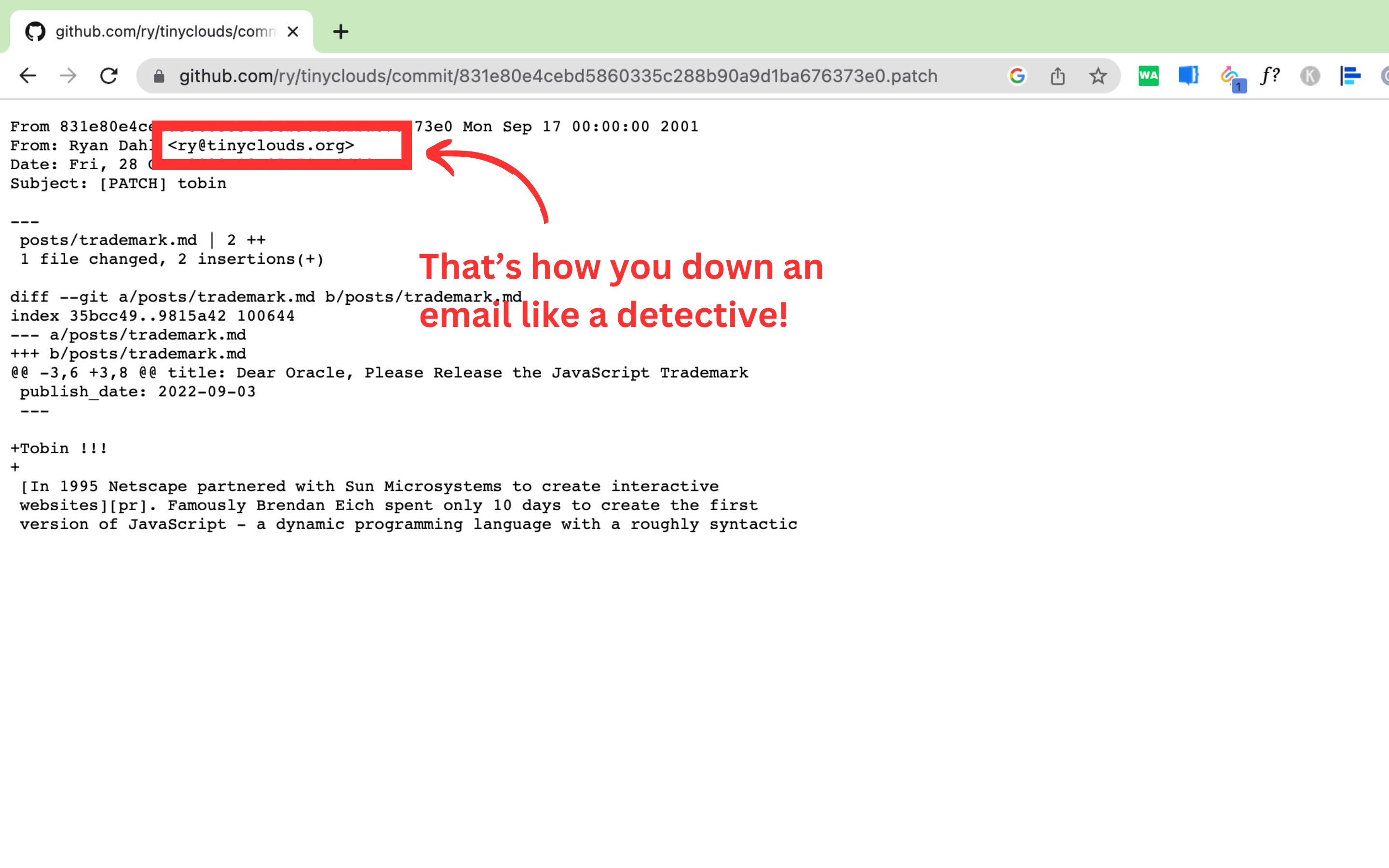Close the github.com/ry/tinyclouds tab
Screen dimensions: 1389x868
[x=293, y=31]
